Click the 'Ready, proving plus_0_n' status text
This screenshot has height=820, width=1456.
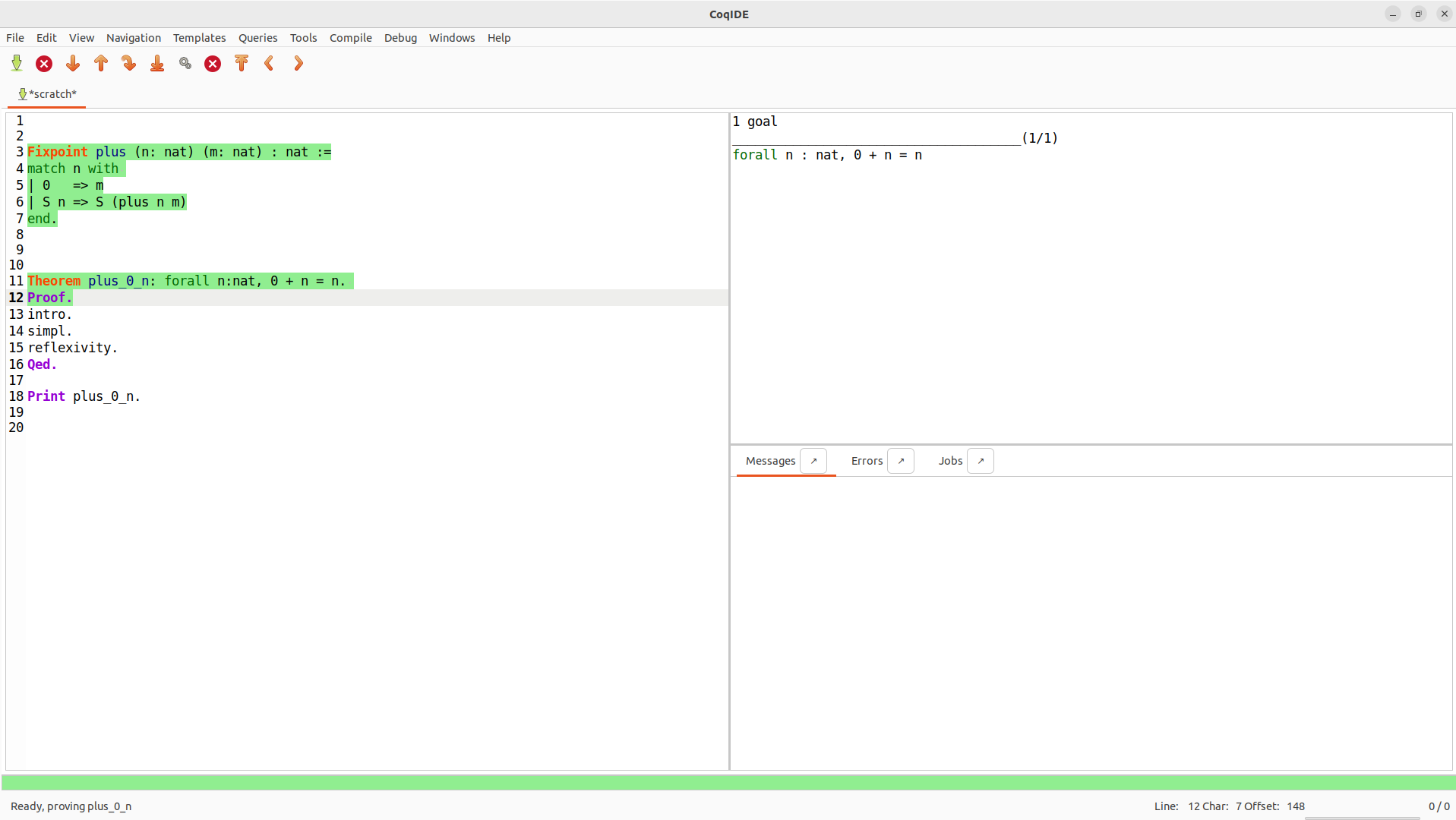tap(71, 806)
